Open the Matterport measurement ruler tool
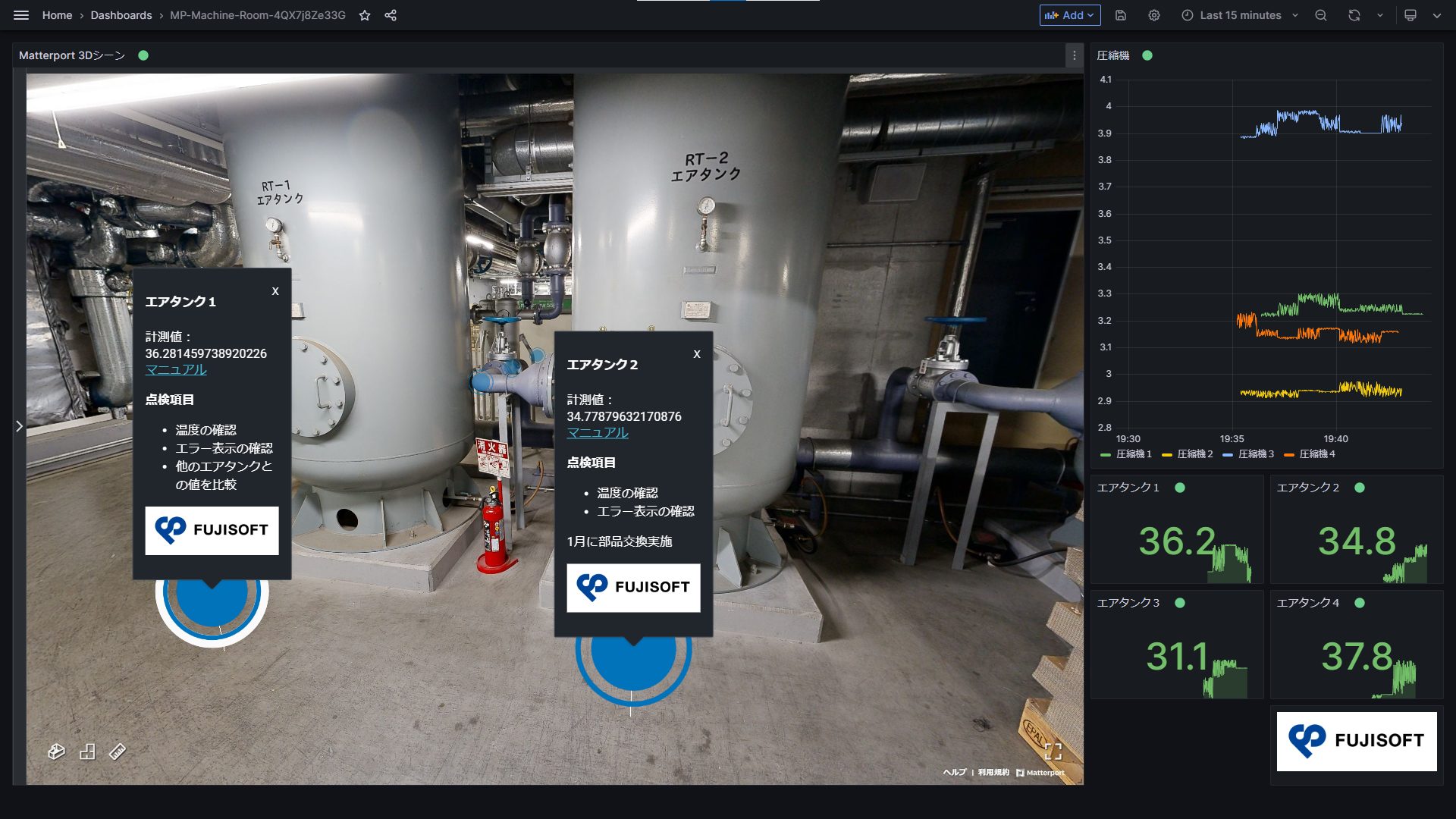 (x=117, y=752)
